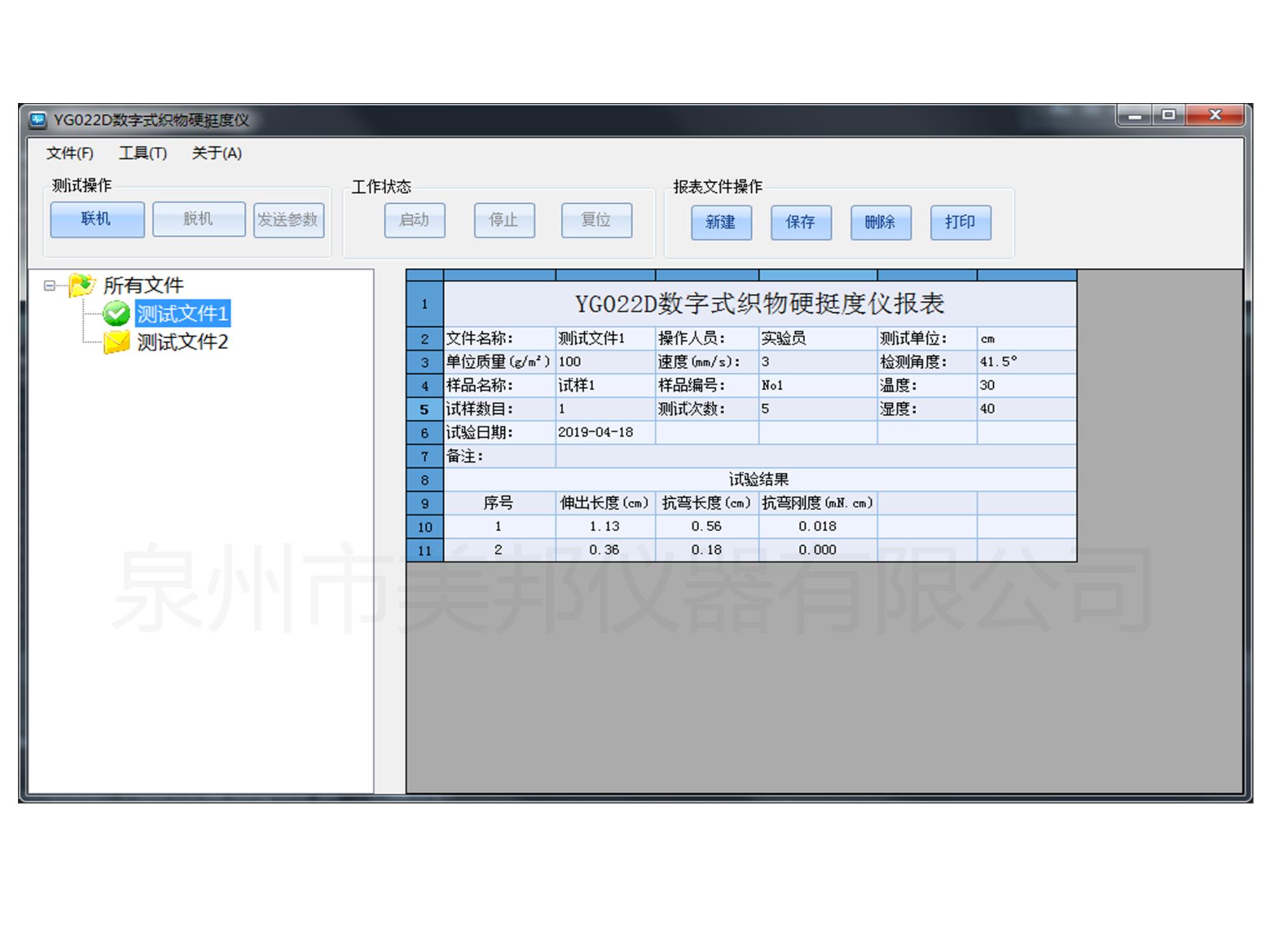Click the 所有文件 folder icon

pyautogui.click(x=82, y=285)
